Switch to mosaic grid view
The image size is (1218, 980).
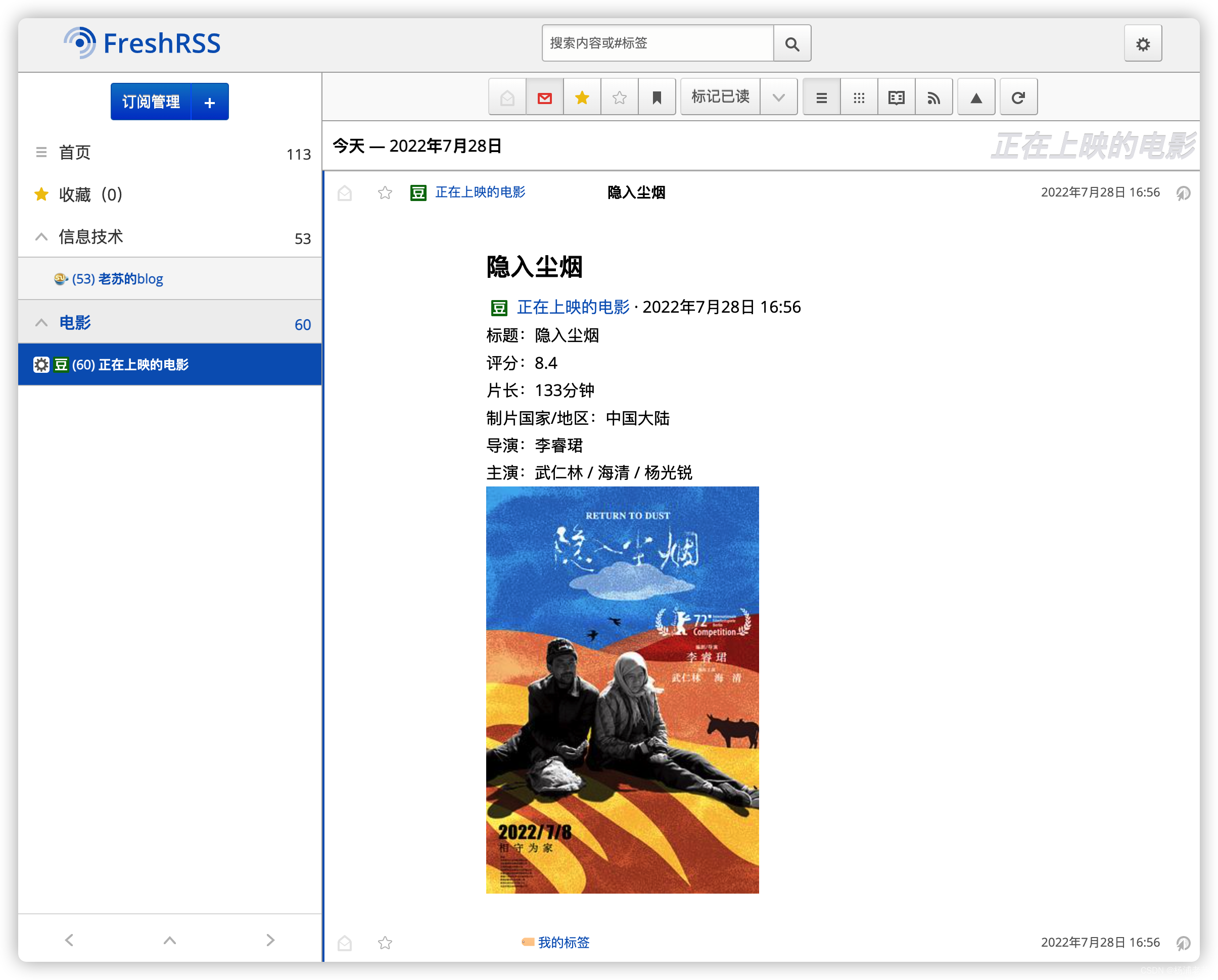pos(858,96)
